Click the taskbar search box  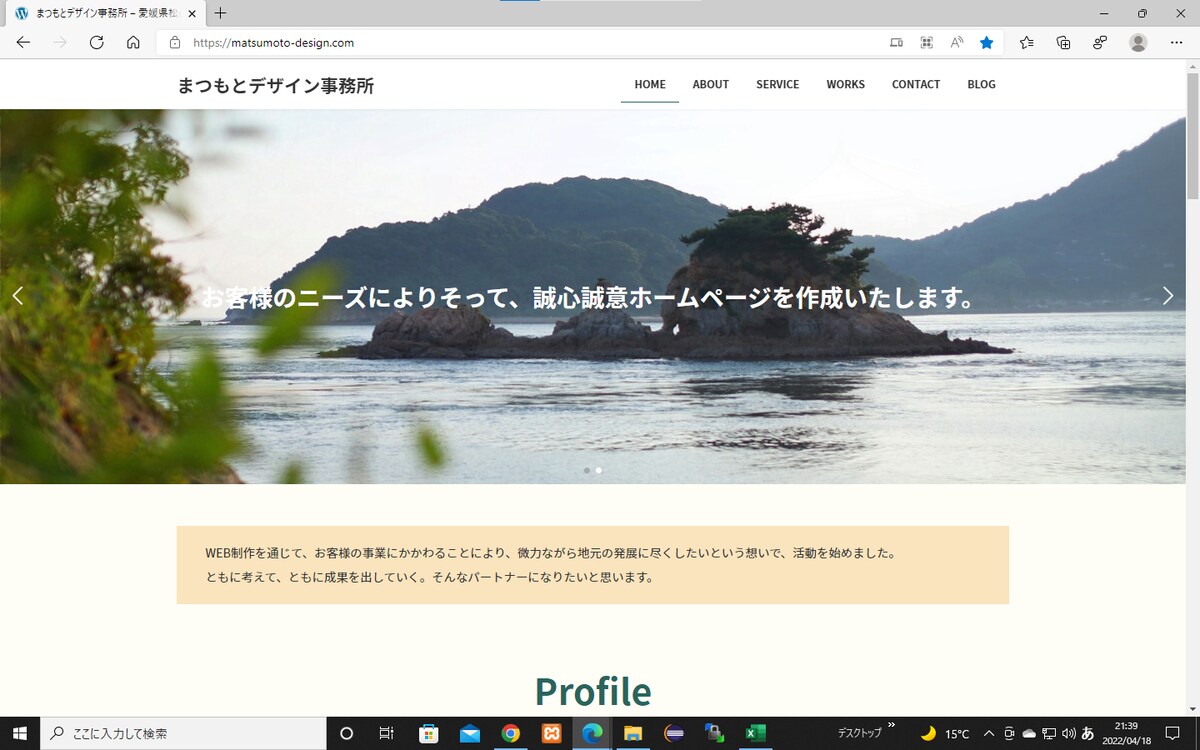[x=183, y=733]
